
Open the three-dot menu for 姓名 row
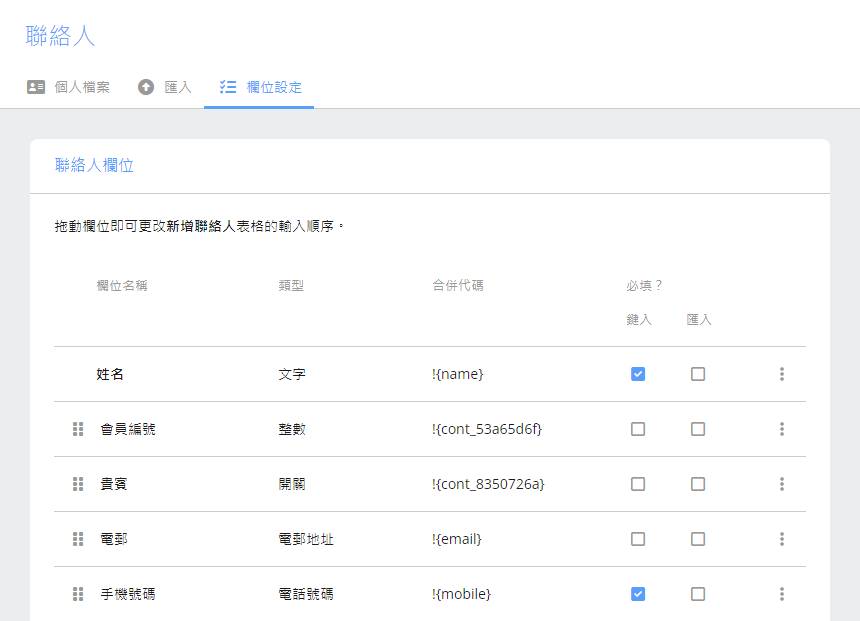point(781,374)
